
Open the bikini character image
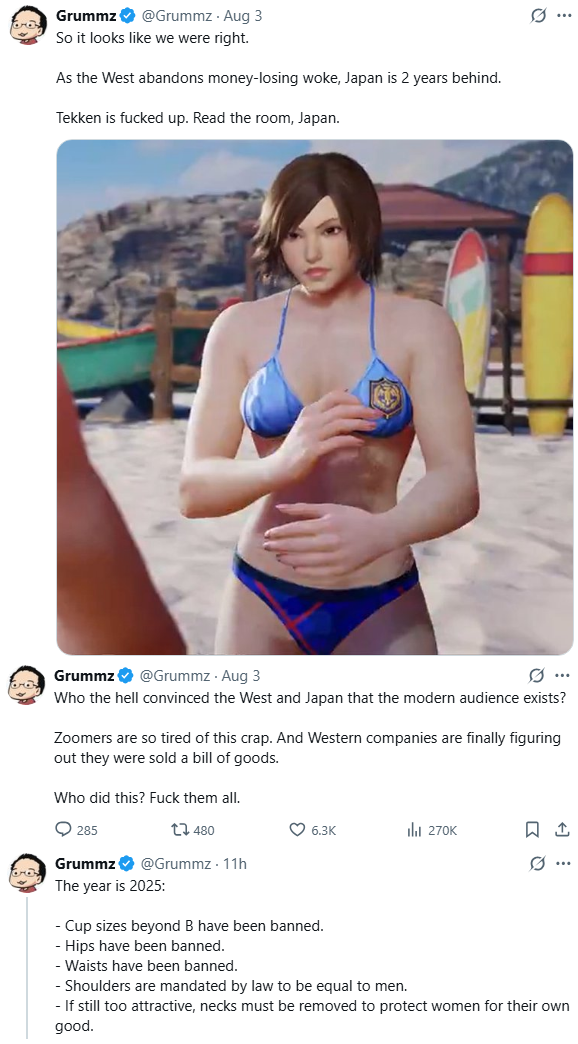(314, 397)
